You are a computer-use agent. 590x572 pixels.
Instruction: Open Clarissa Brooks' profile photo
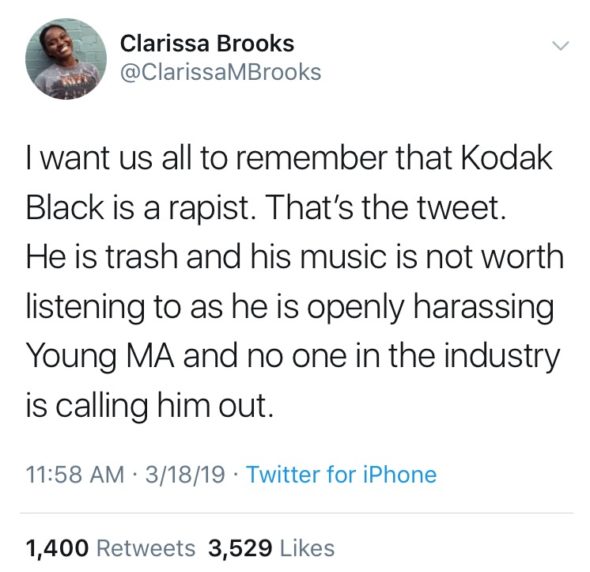(x=66, y=59)
